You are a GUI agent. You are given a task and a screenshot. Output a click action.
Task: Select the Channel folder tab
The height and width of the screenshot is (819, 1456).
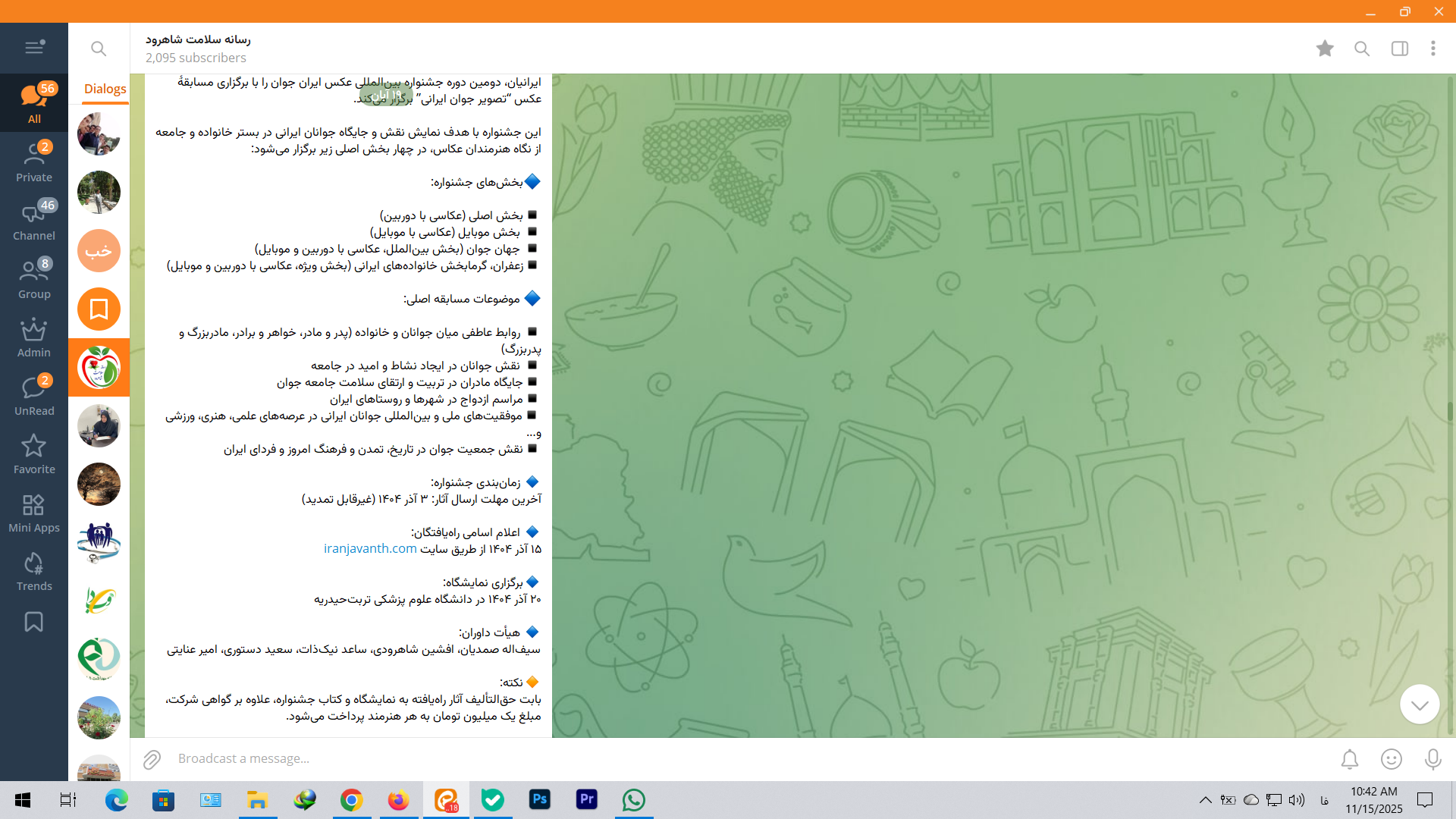coord(34,221)
